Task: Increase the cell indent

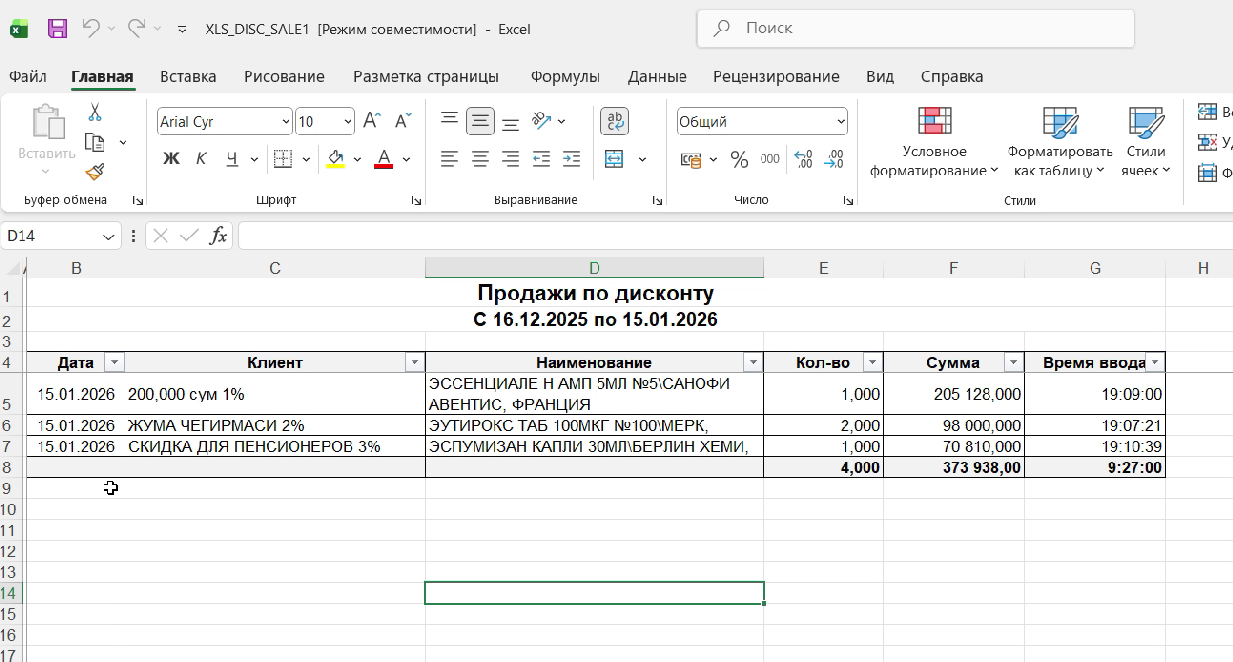Action: pos(571,158)
